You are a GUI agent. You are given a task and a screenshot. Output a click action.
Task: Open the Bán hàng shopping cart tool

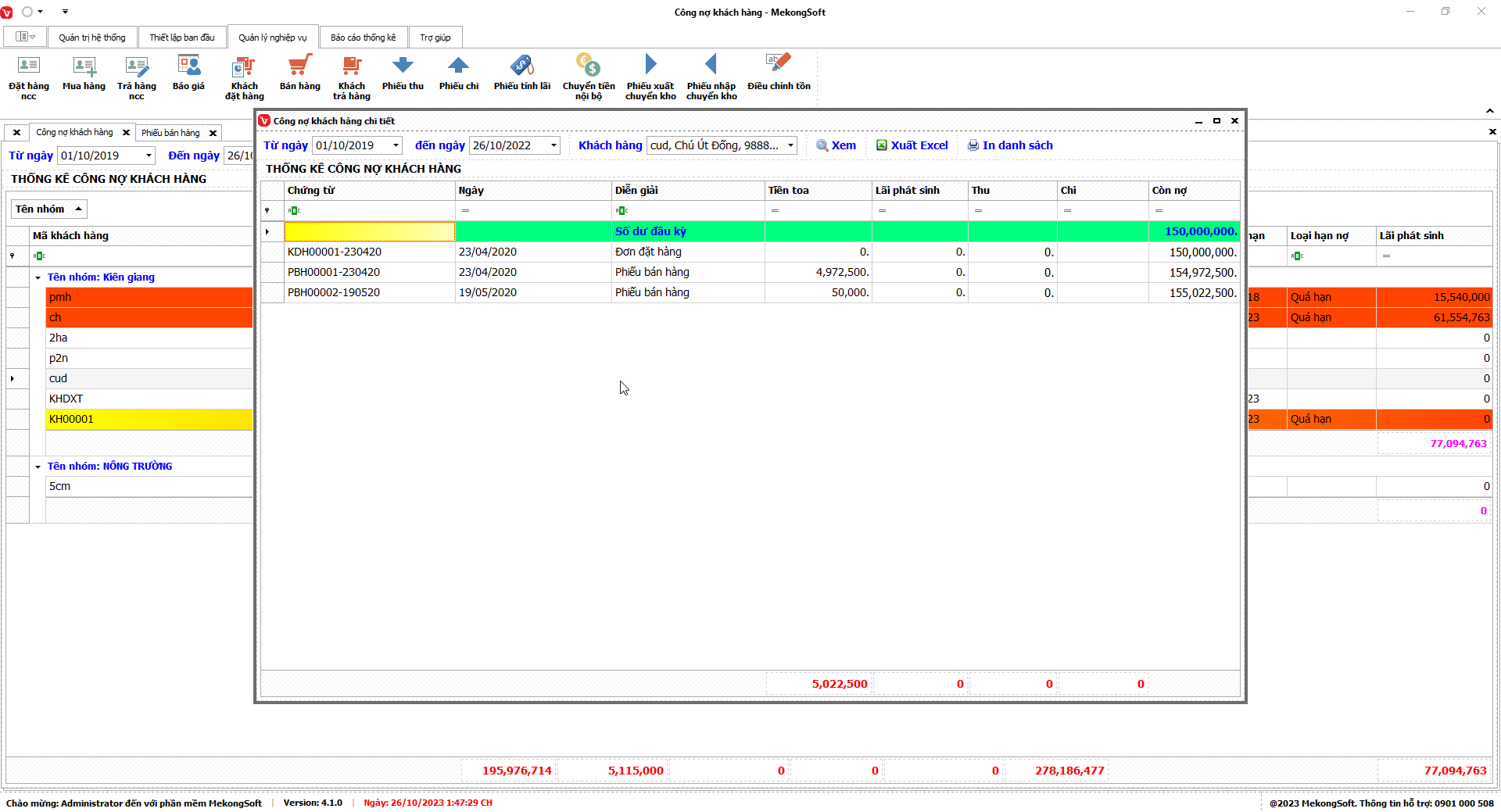coord(299,73)
